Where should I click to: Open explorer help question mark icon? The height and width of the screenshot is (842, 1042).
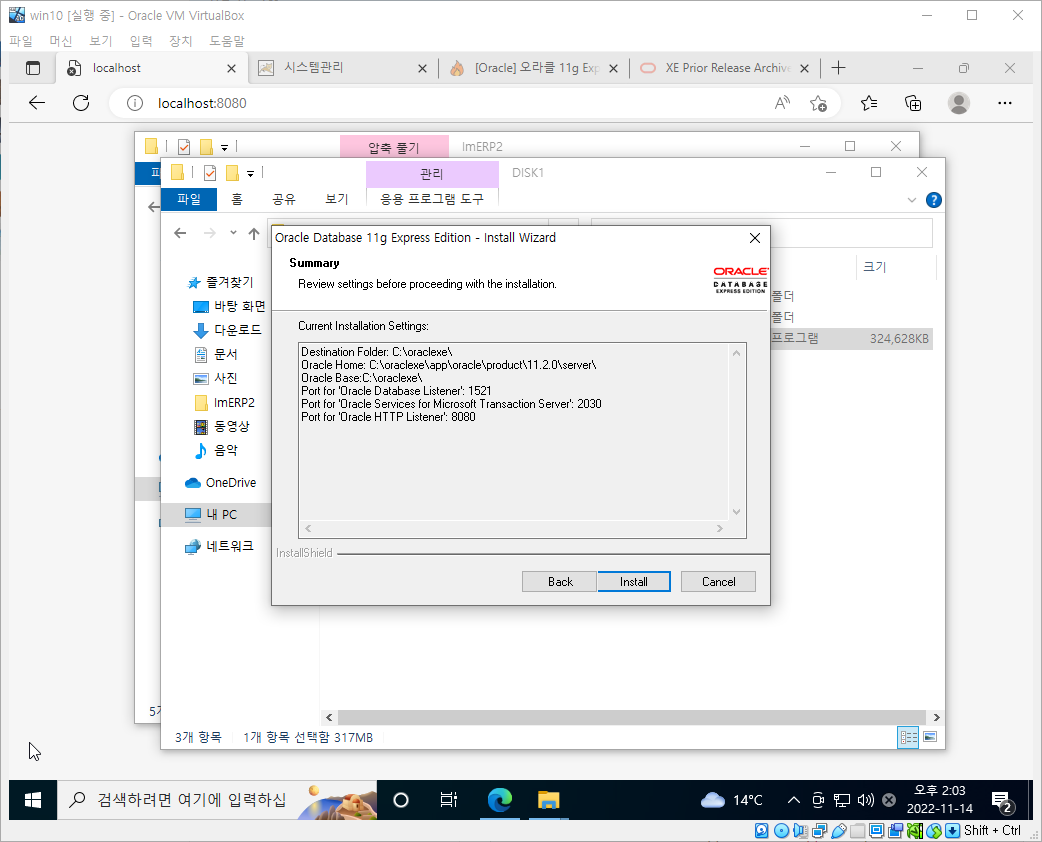[933, 200]
